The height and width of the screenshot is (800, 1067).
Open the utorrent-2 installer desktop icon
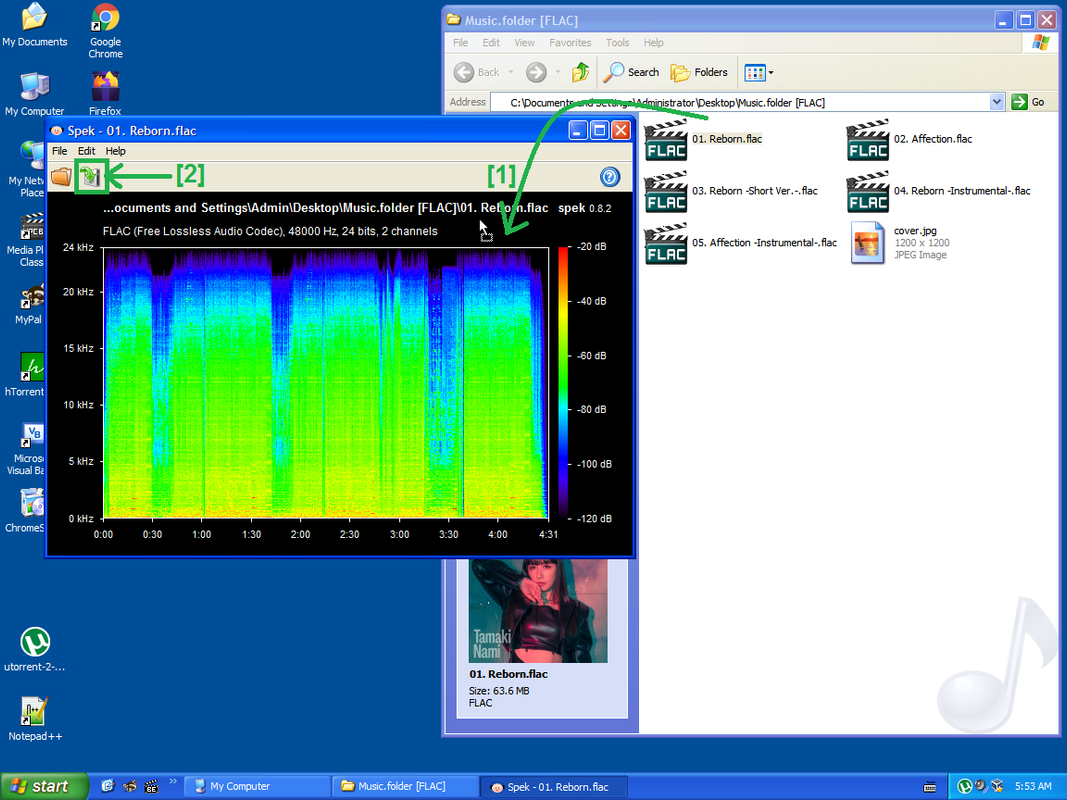tap(35, 649)
